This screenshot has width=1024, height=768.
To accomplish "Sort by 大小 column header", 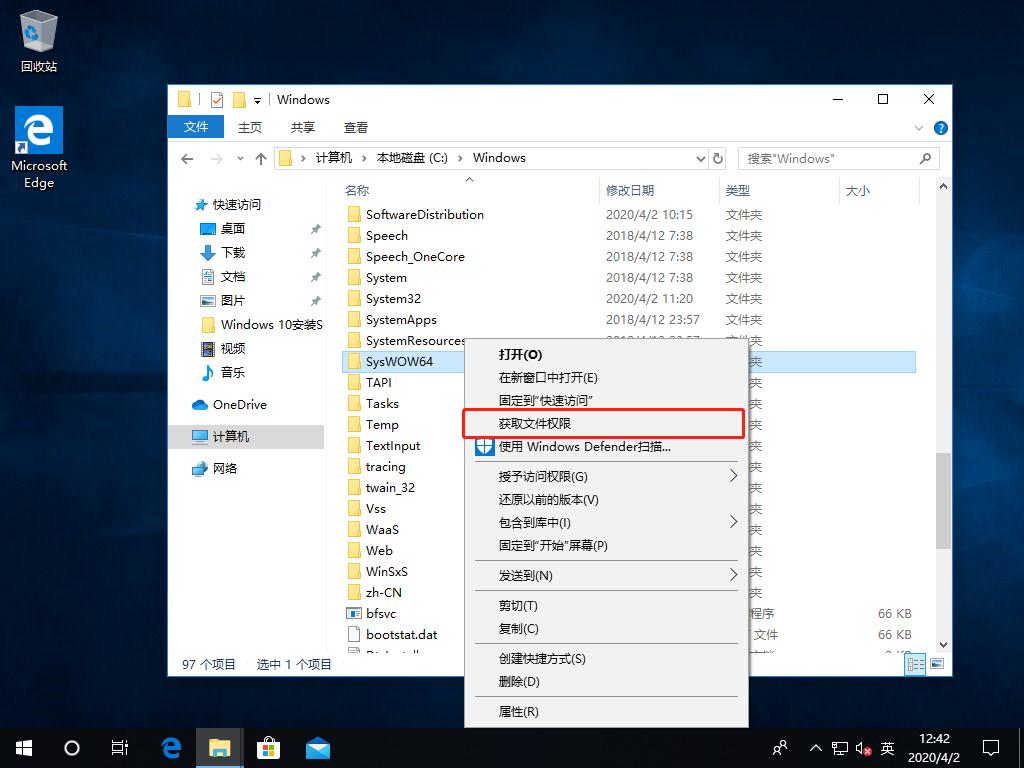I will [x=857, y=190].
